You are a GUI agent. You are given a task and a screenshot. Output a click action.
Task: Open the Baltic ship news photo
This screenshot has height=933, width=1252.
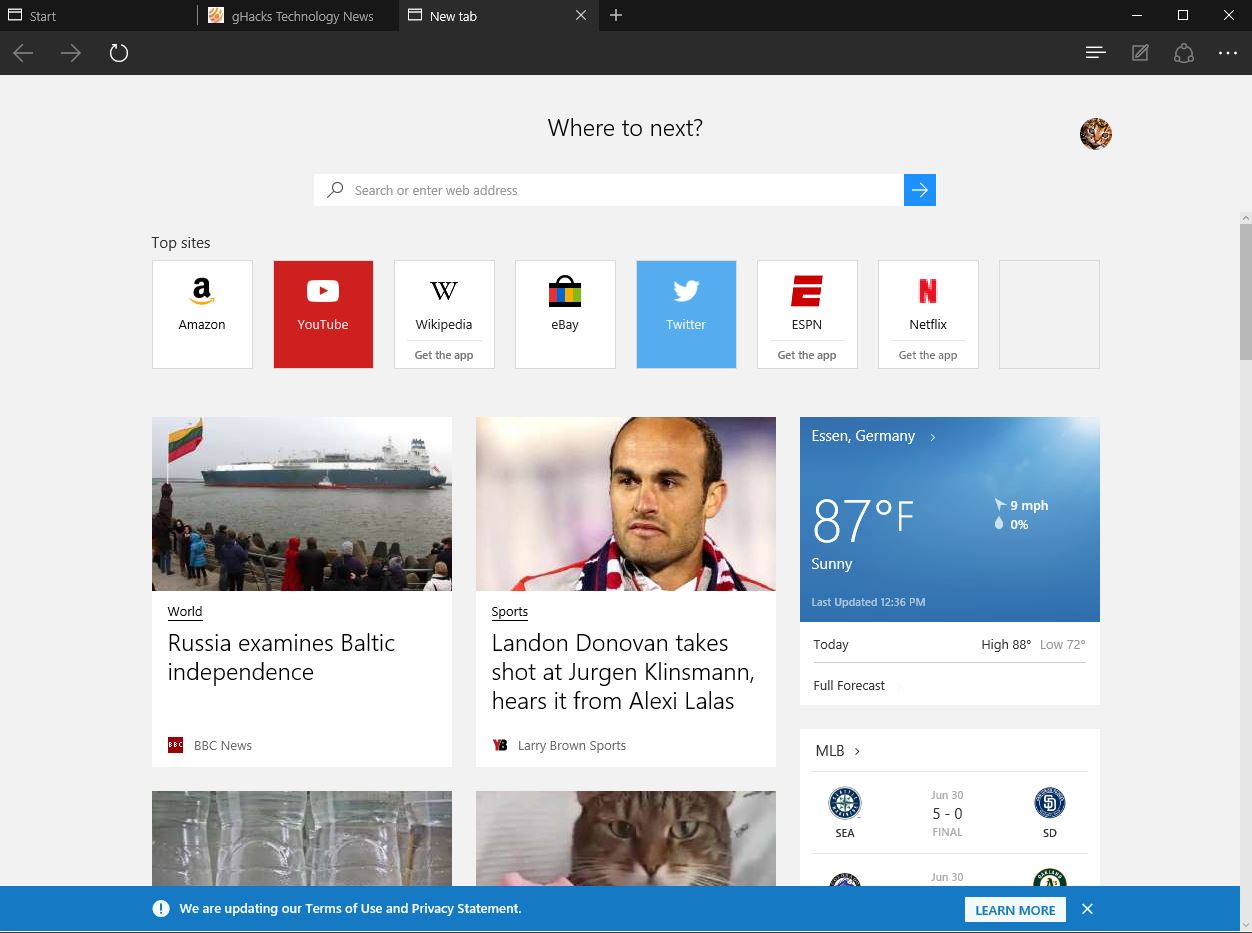click(x=302, y=504)
